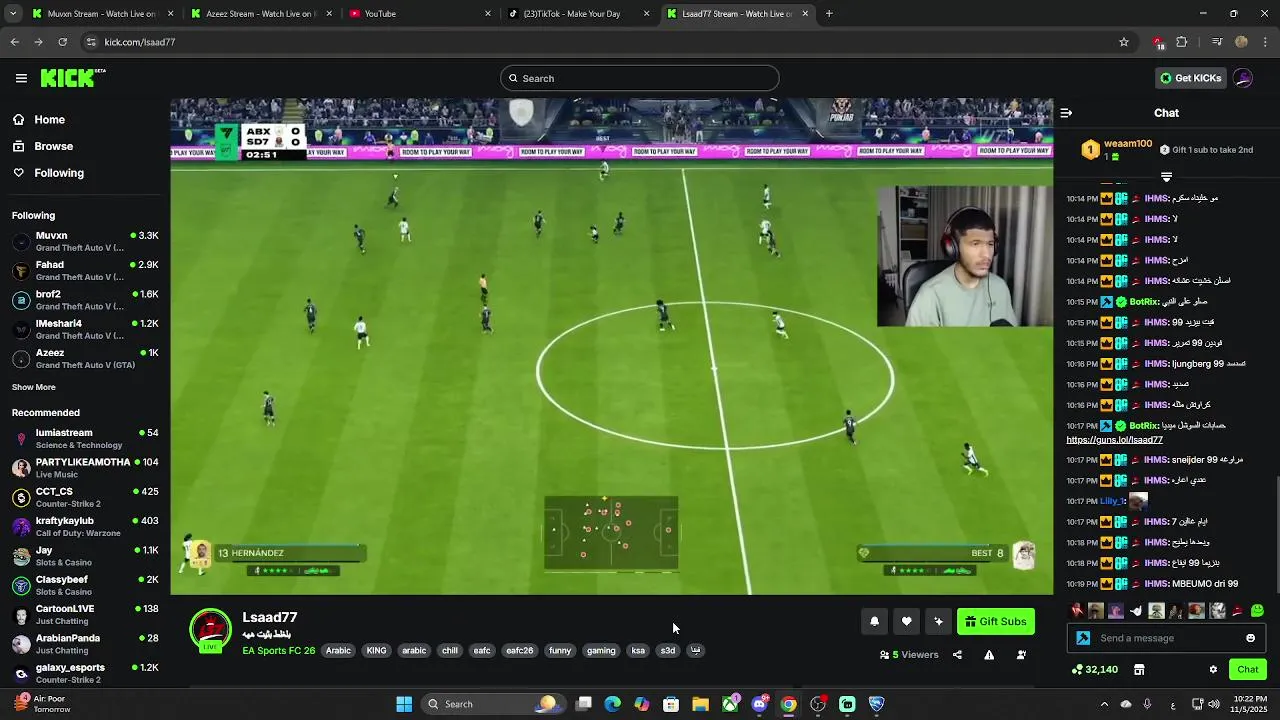This screenshot has height=720, width=1280.
Task: Share the stream via share icon
Action: 957,655
